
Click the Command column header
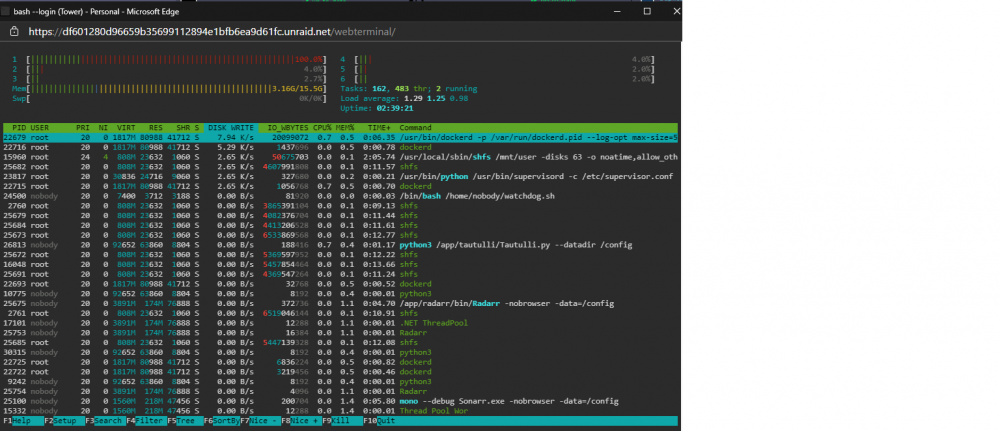click(x=415, y=128)
